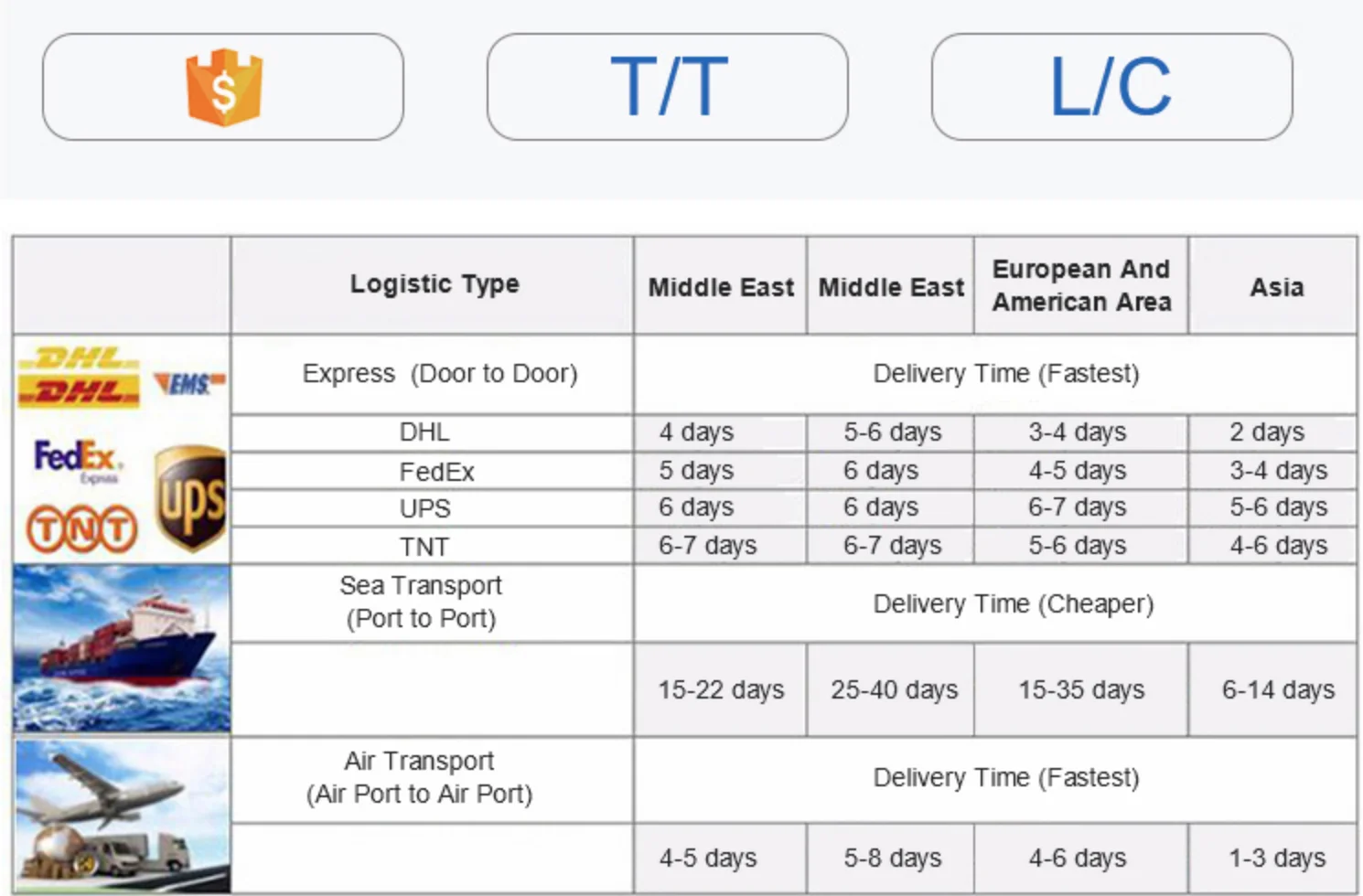Click the Logistic Type column header
The height and width of the screenshot is (896, 1363).
coord(434,284)
